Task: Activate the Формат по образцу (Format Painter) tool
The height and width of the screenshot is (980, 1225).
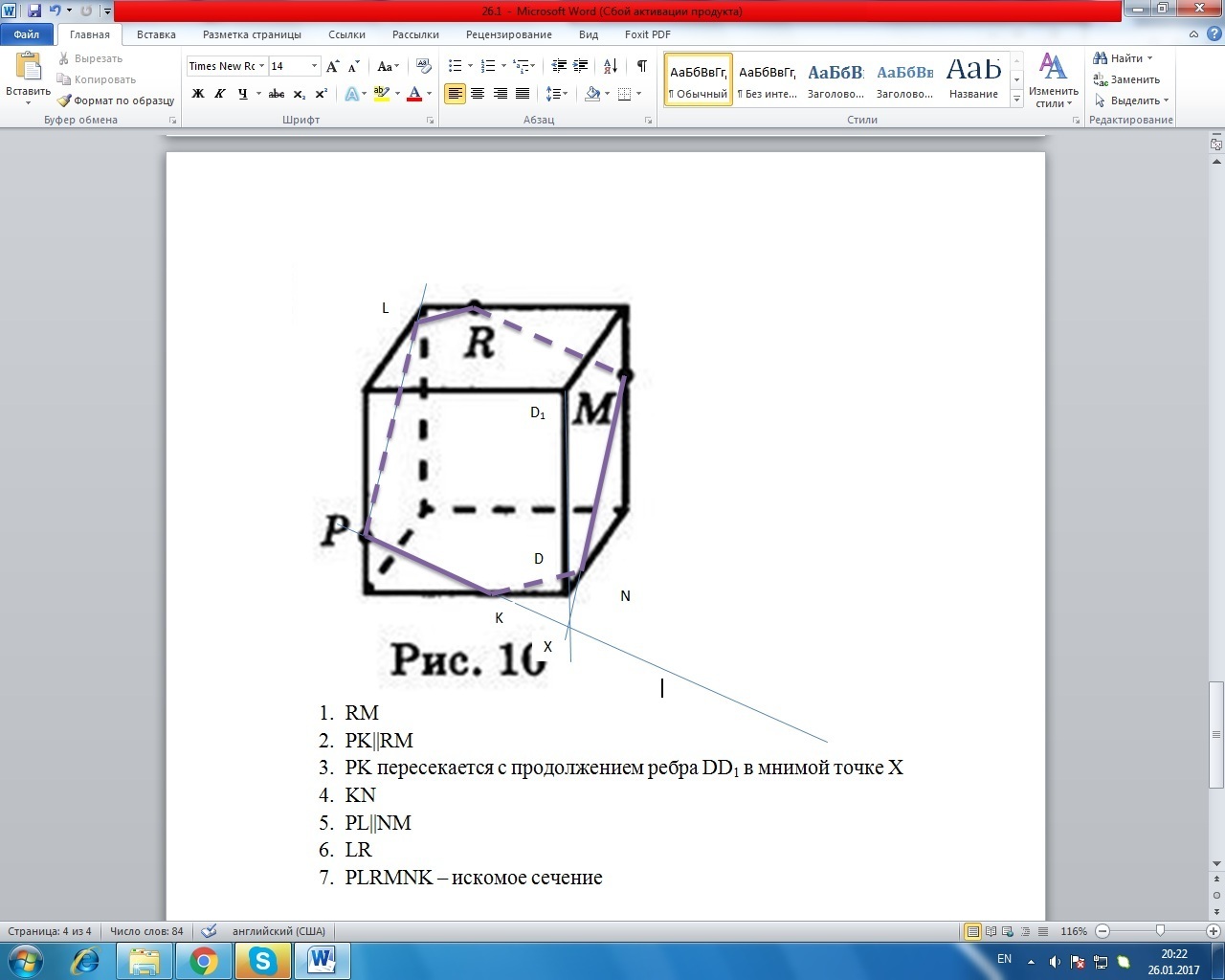Action: click(x=115, y=100)
